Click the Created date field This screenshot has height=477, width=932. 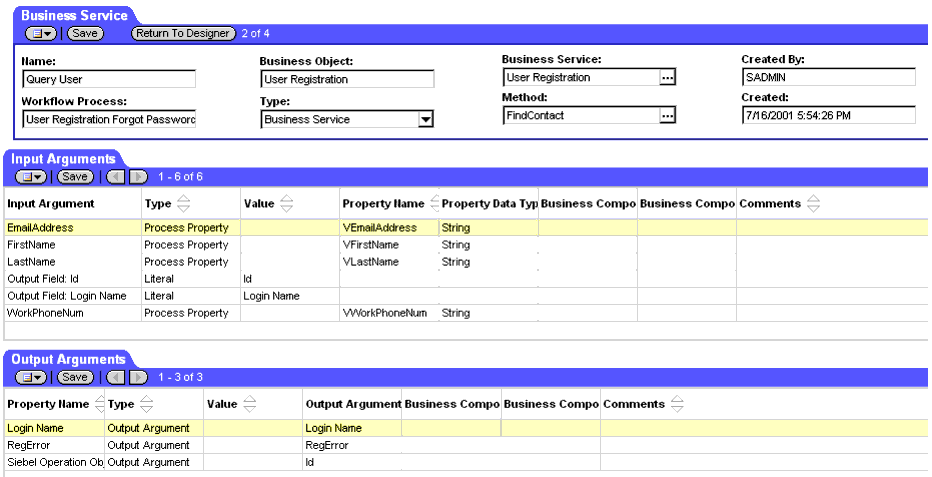pos(829,115)
